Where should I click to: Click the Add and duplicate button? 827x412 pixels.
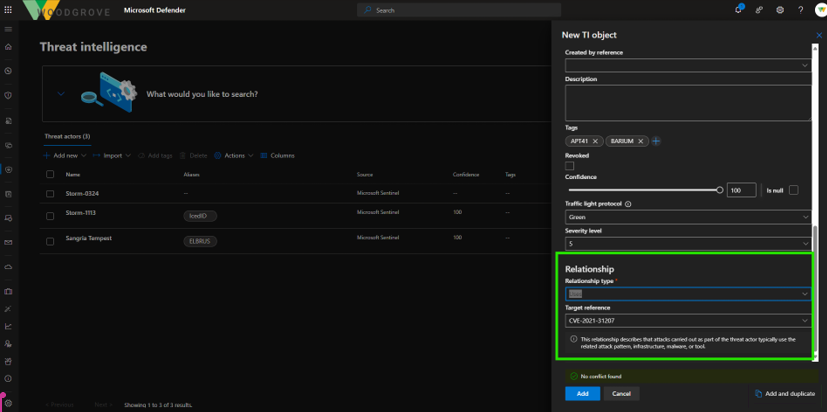click(x=785, y=394)
